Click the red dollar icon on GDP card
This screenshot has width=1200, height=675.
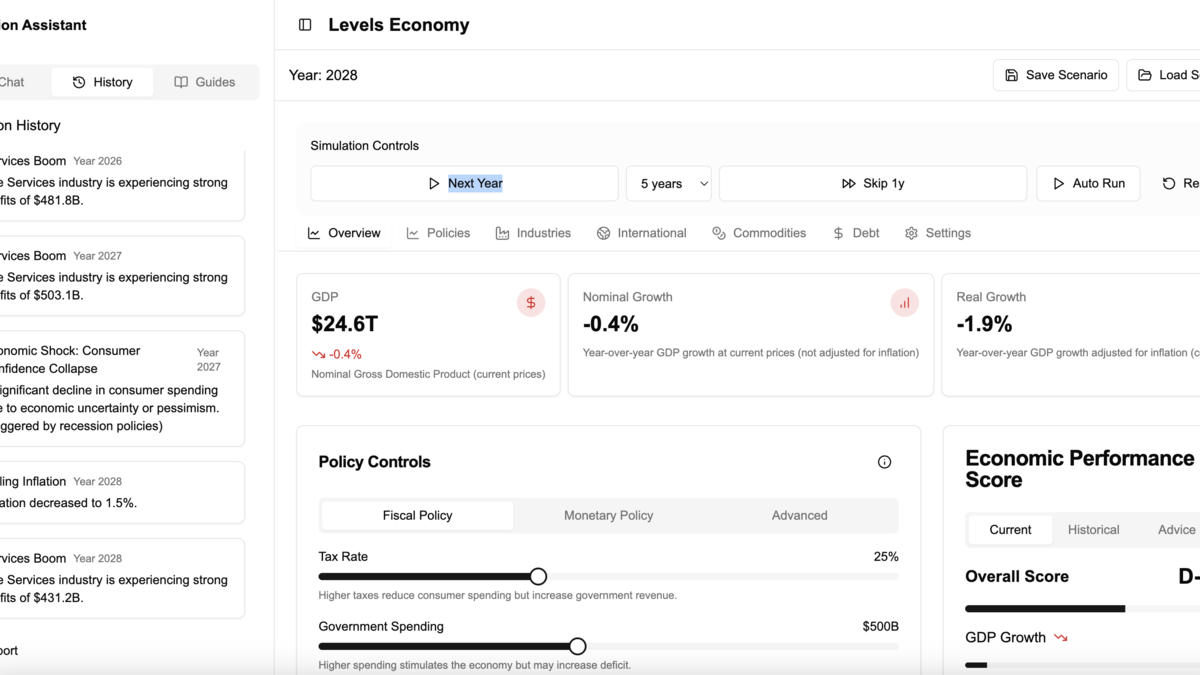tap(531, 302)
